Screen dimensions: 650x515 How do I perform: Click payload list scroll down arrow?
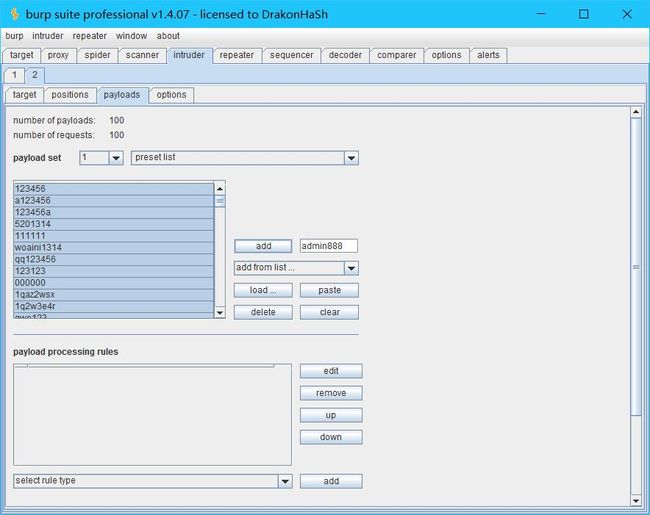click(220, 312)
